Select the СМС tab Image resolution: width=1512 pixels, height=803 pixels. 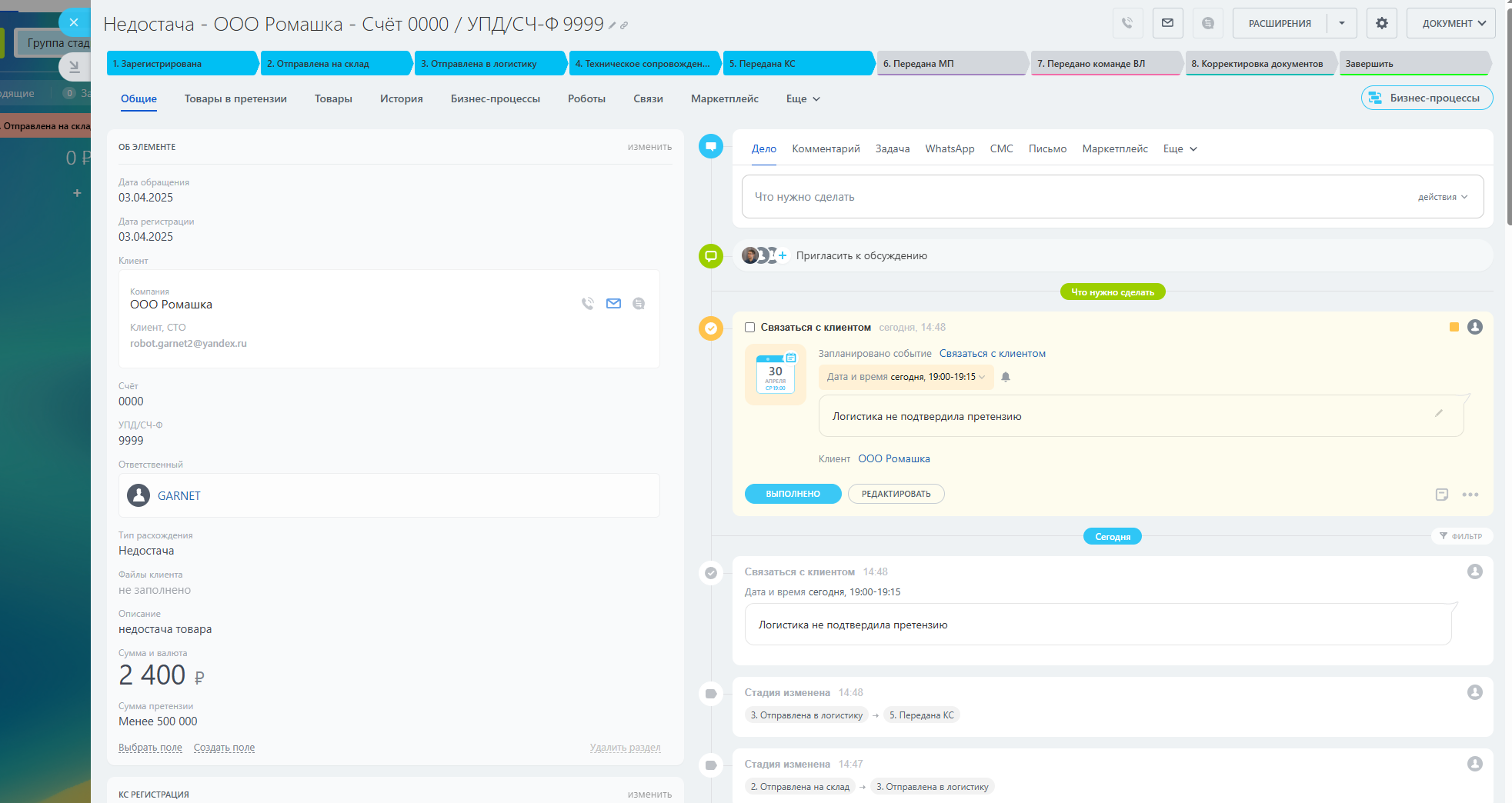tap(1001, 148)
